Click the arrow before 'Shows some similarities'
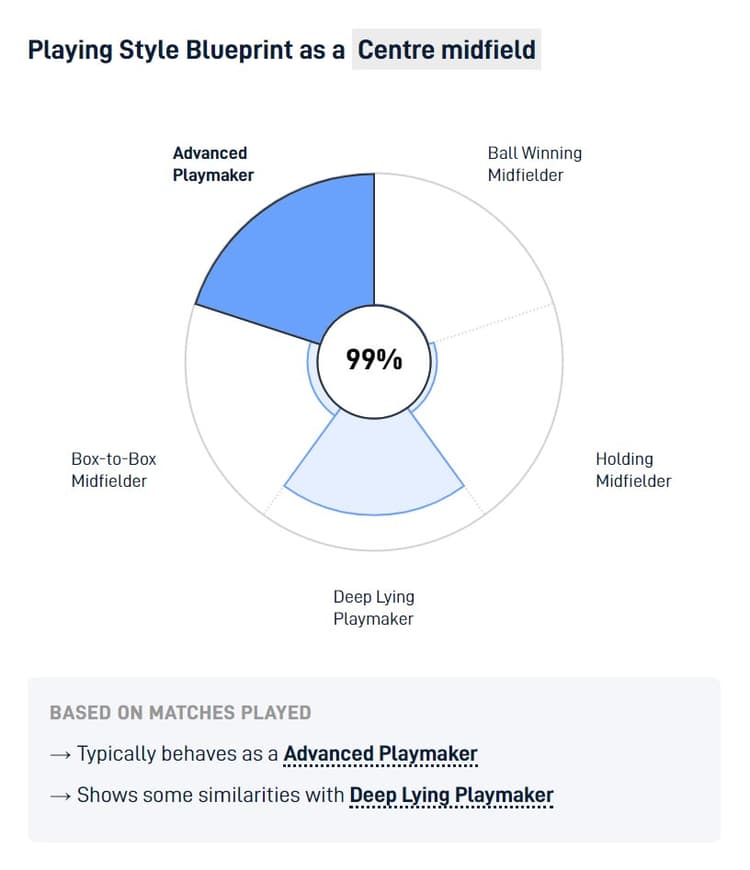Image resolution: width=750 pixels, height=870 pixels. point(60,796)
